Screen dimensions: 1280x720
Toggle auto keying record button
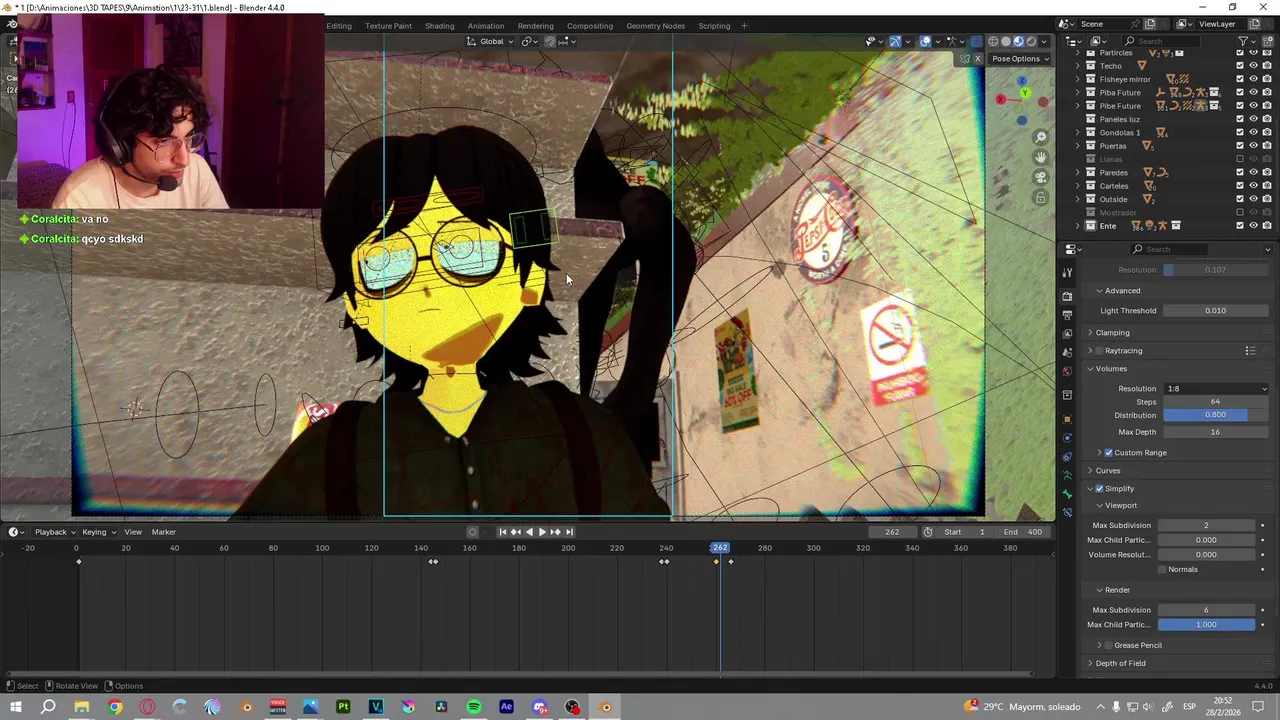[473, 532]
